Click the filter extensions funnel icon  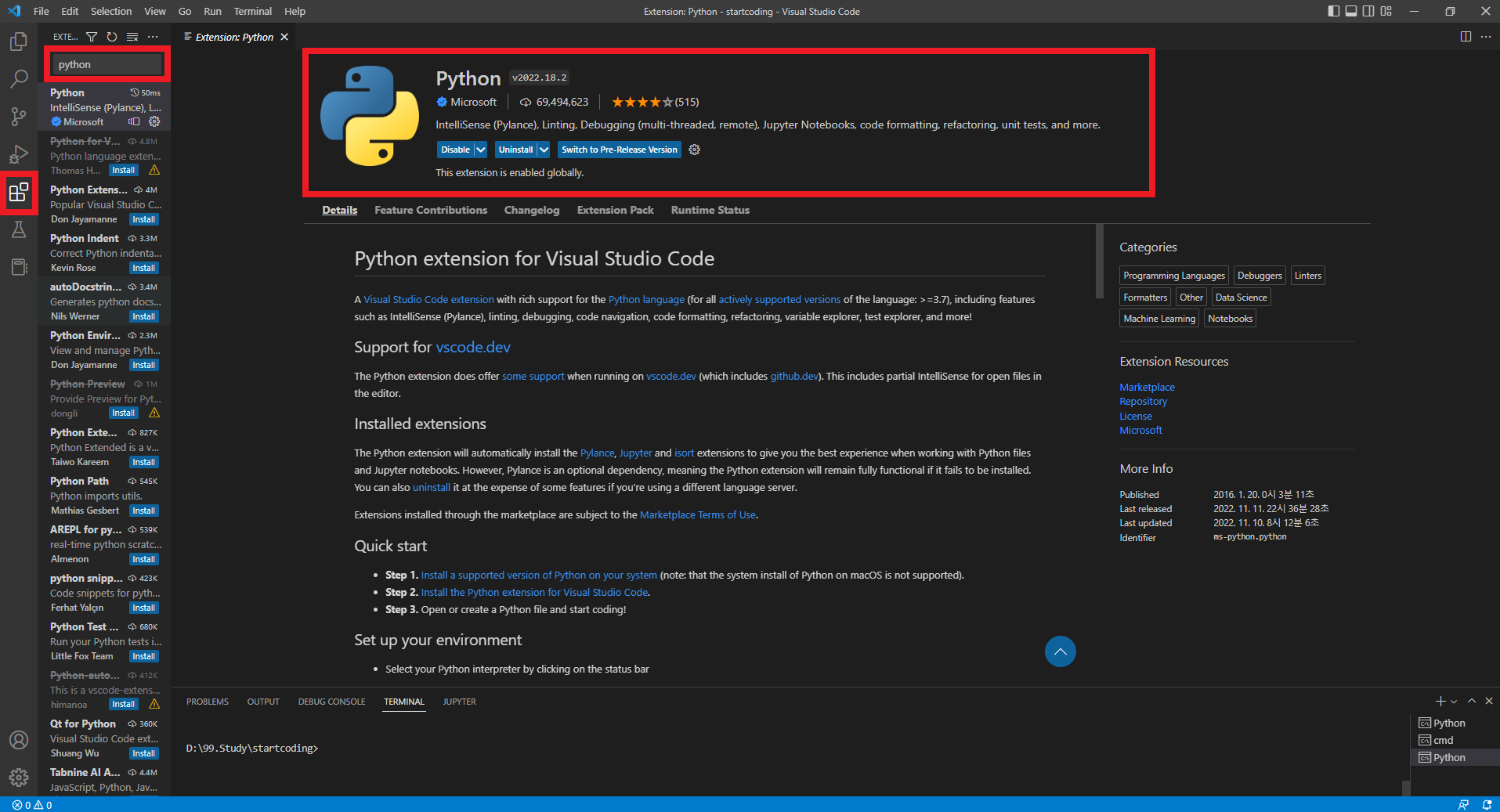coord(92,37)
